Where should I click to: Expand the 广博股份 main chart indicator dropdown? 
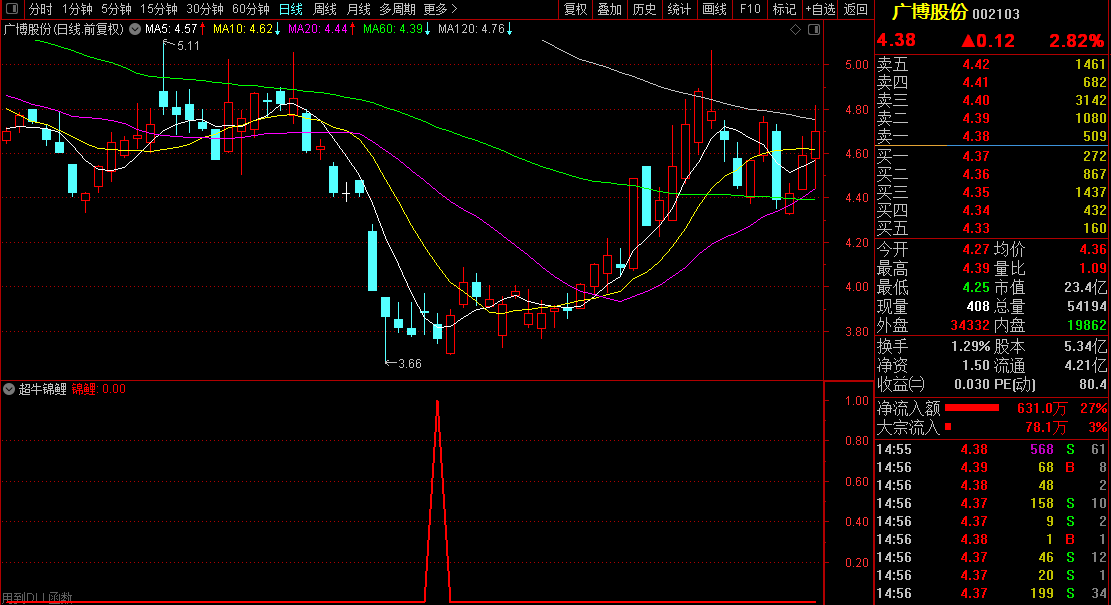click(x=136, y=29)
